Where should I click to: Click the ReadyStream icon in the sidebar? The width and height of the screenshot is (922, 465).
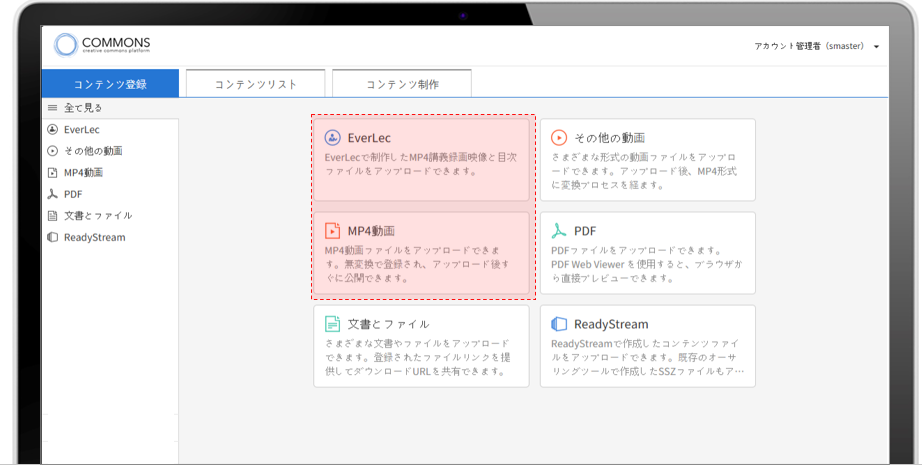pos(52,237)
